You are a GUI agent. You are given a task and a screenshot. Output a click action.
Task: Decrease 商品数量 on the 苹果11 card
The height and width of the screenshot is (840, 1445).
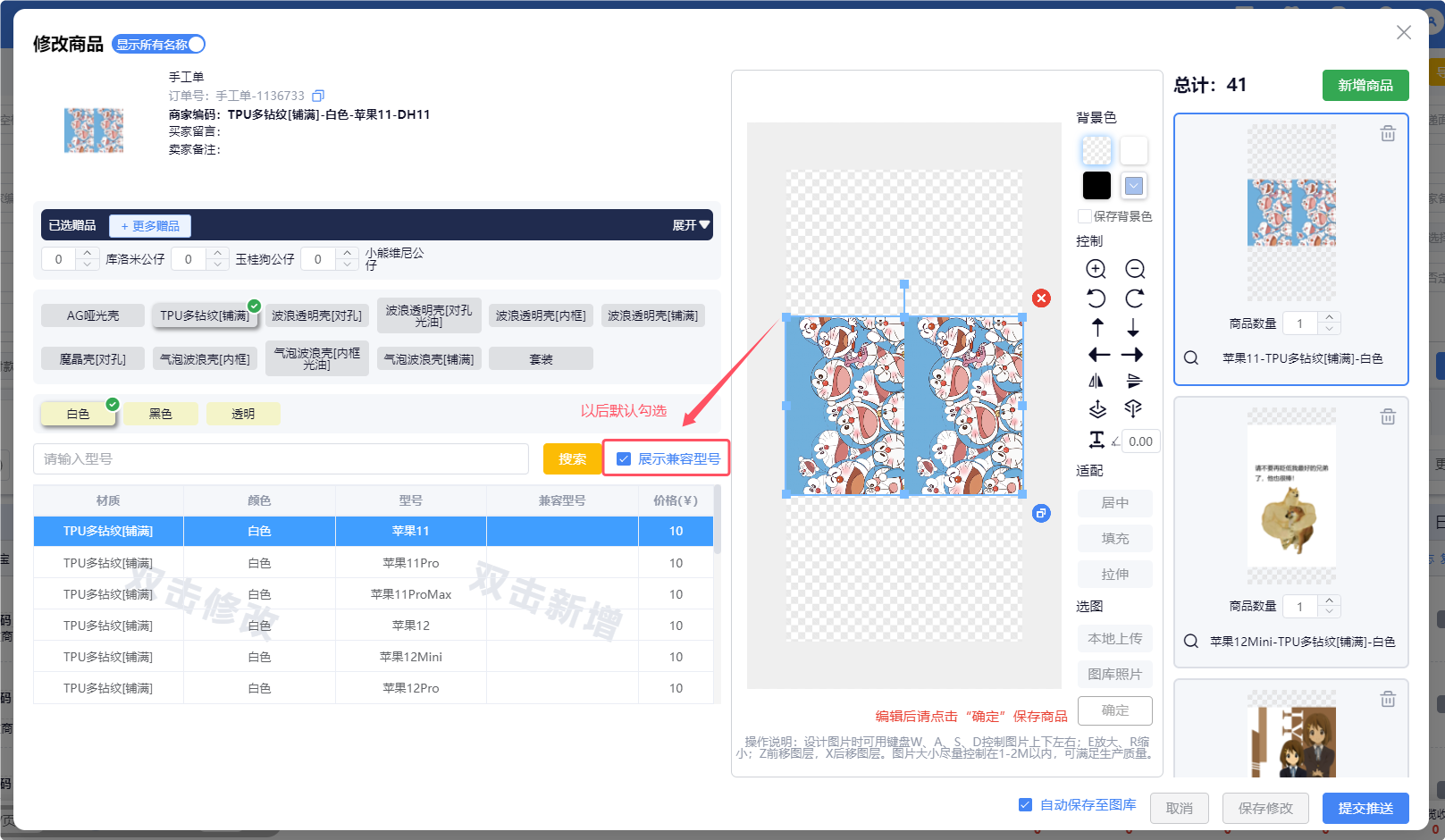click(x=1330, y=329)
